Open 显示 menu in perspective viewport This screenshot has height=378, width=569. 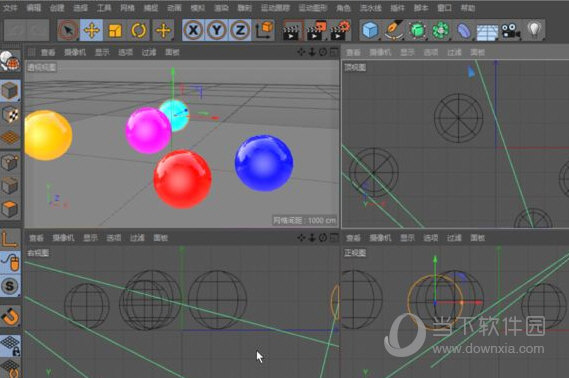[102, 53]
